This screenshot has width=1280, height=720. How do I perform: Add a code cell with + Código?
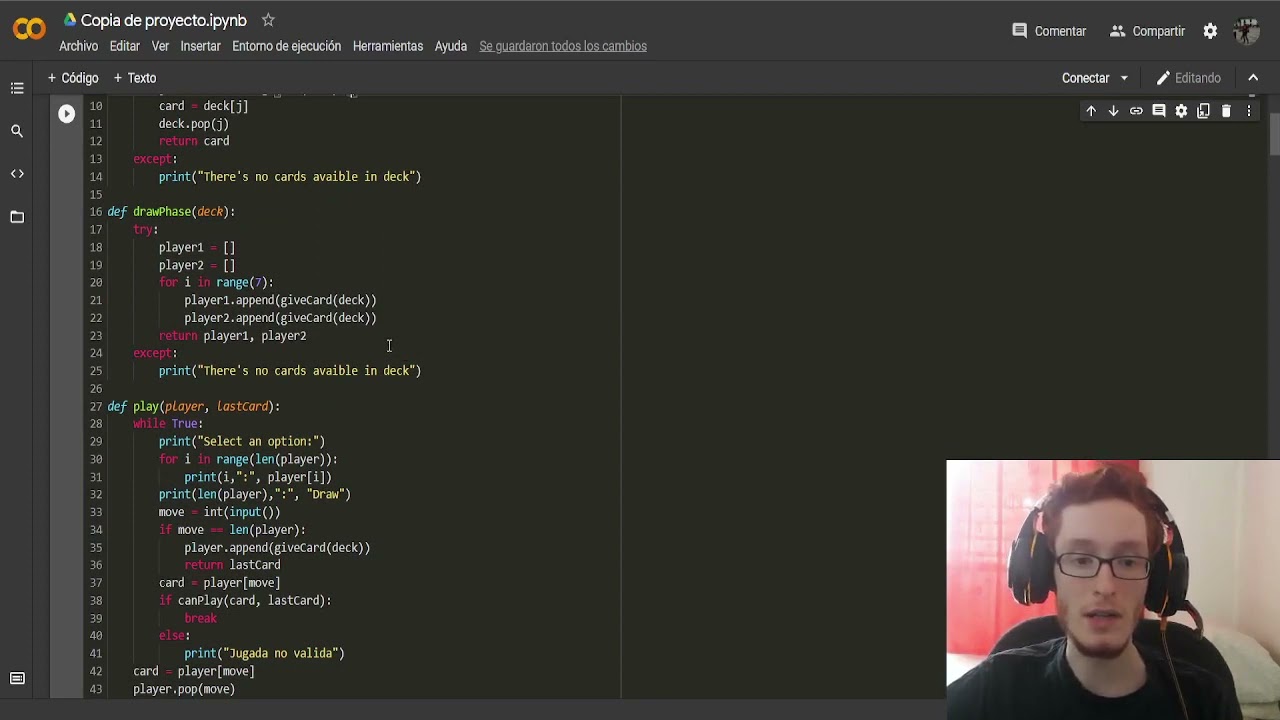pos(73,78)
